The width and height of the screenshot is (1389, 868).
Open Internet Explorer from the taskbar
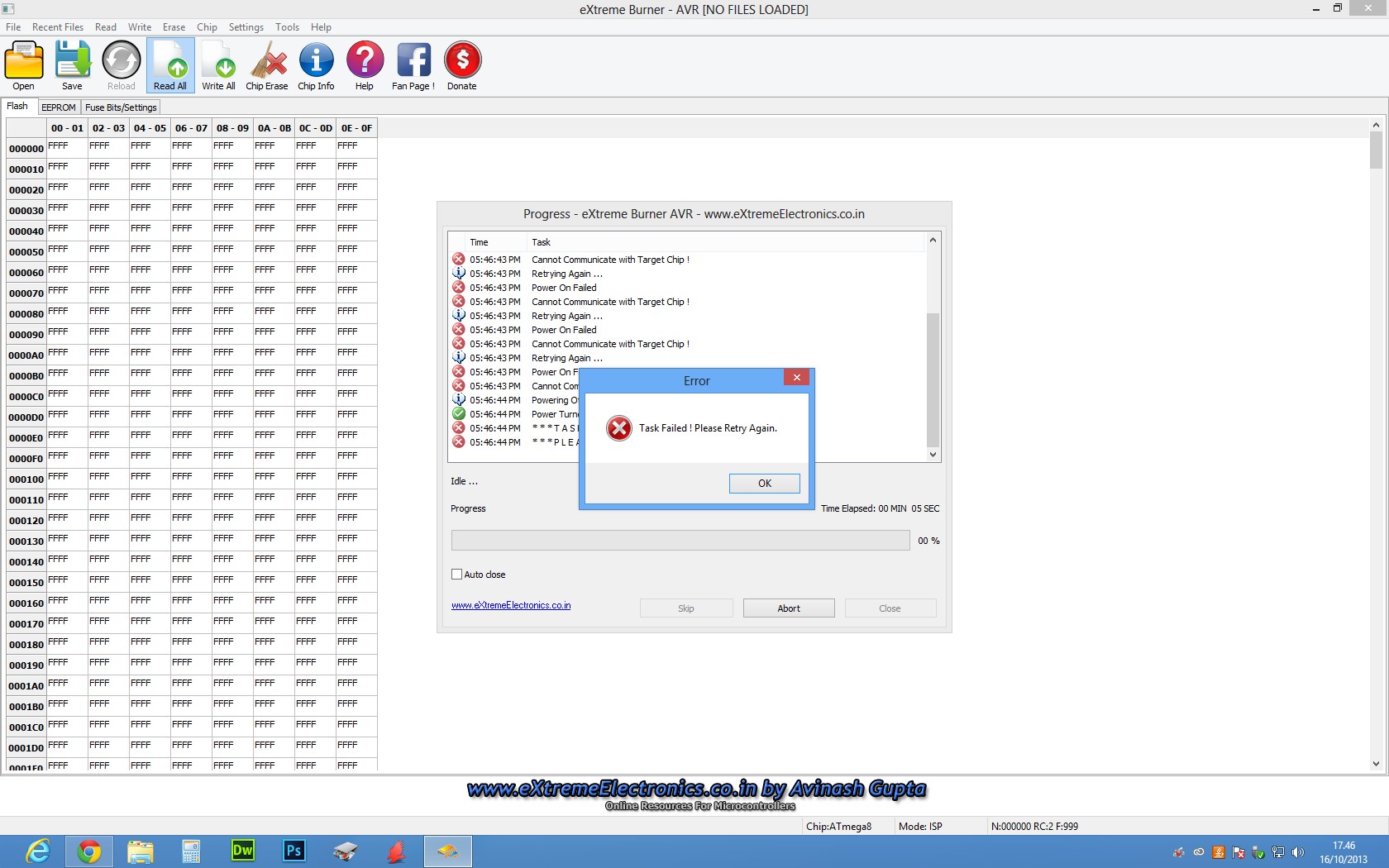point(38,851)
